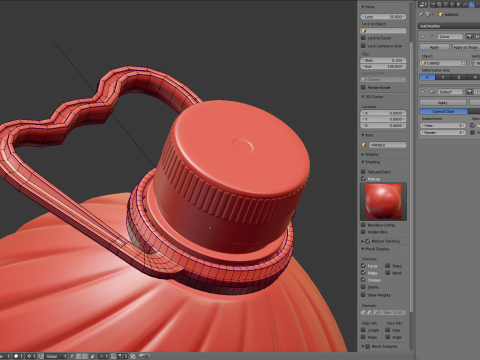The height and width of the screenshot is (360, 480).
Task: Click the Lock to Object field
Action: (383, 31)
